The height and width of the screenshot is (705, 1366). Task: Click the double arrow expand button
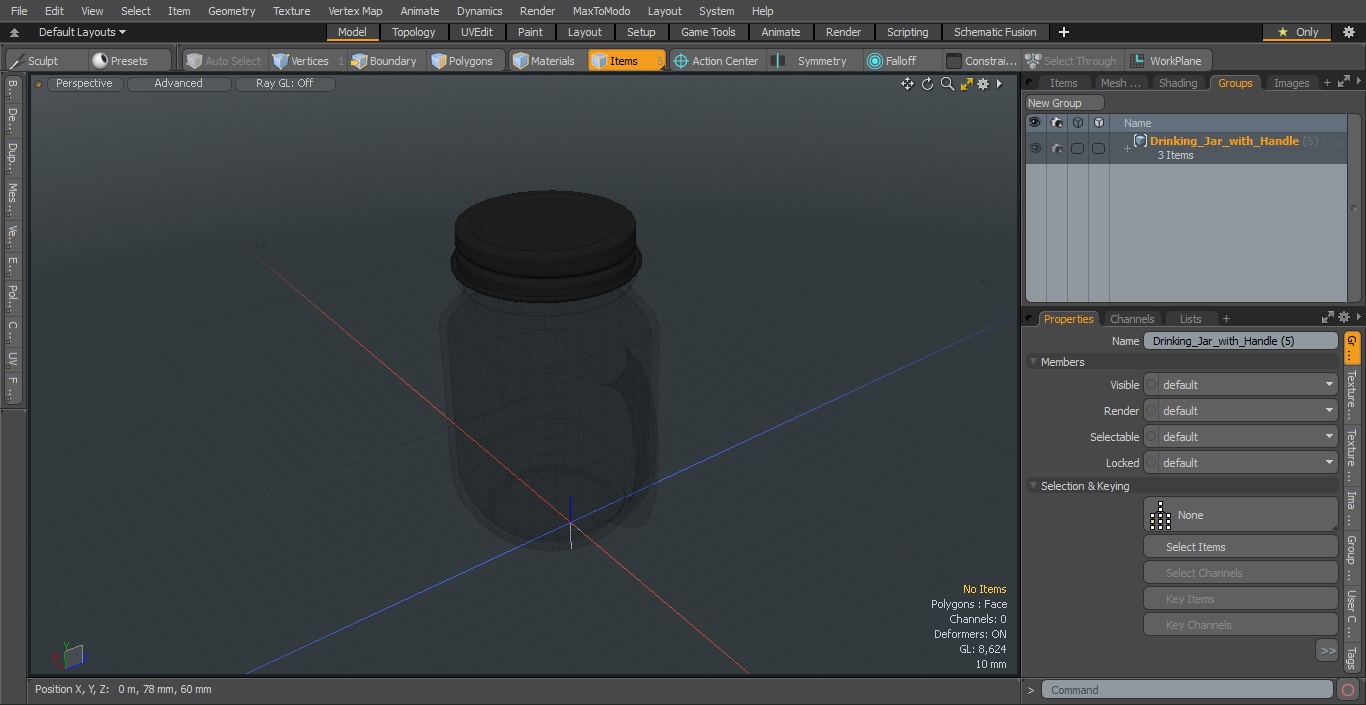click(1327, 651)
